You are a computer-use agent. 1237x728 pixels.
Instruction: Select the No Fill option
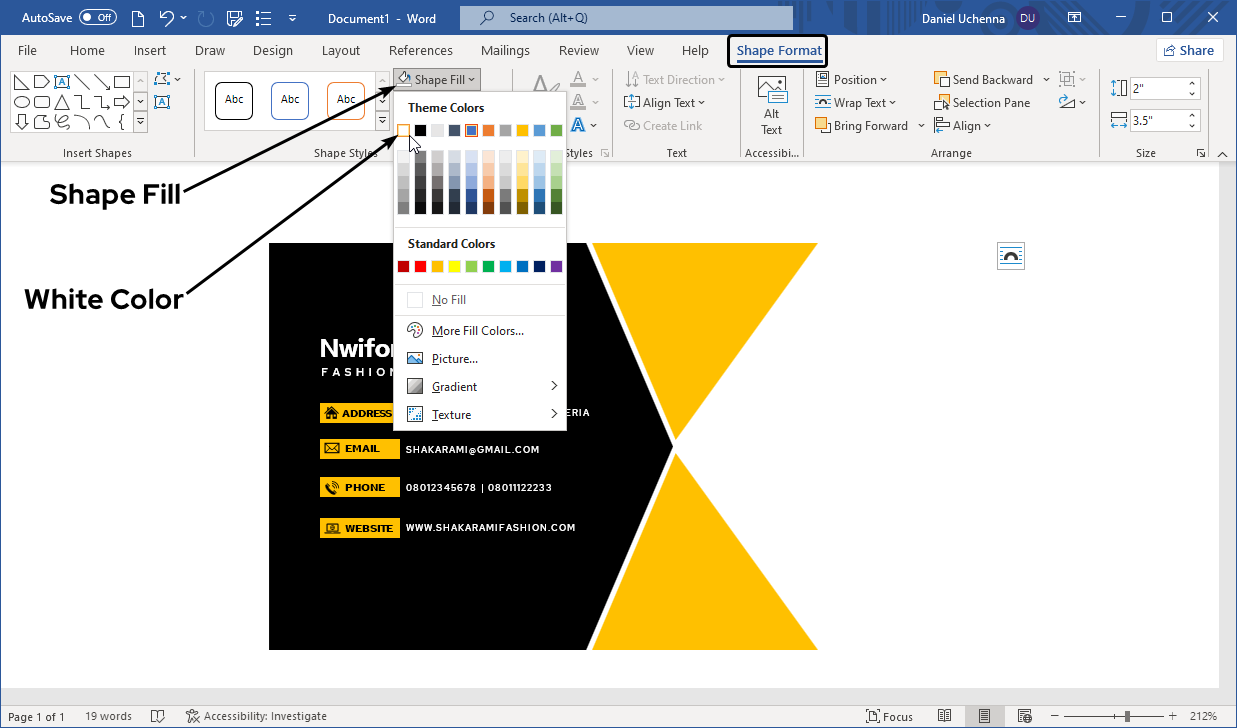pyautogui.click(x=448, y=300)
